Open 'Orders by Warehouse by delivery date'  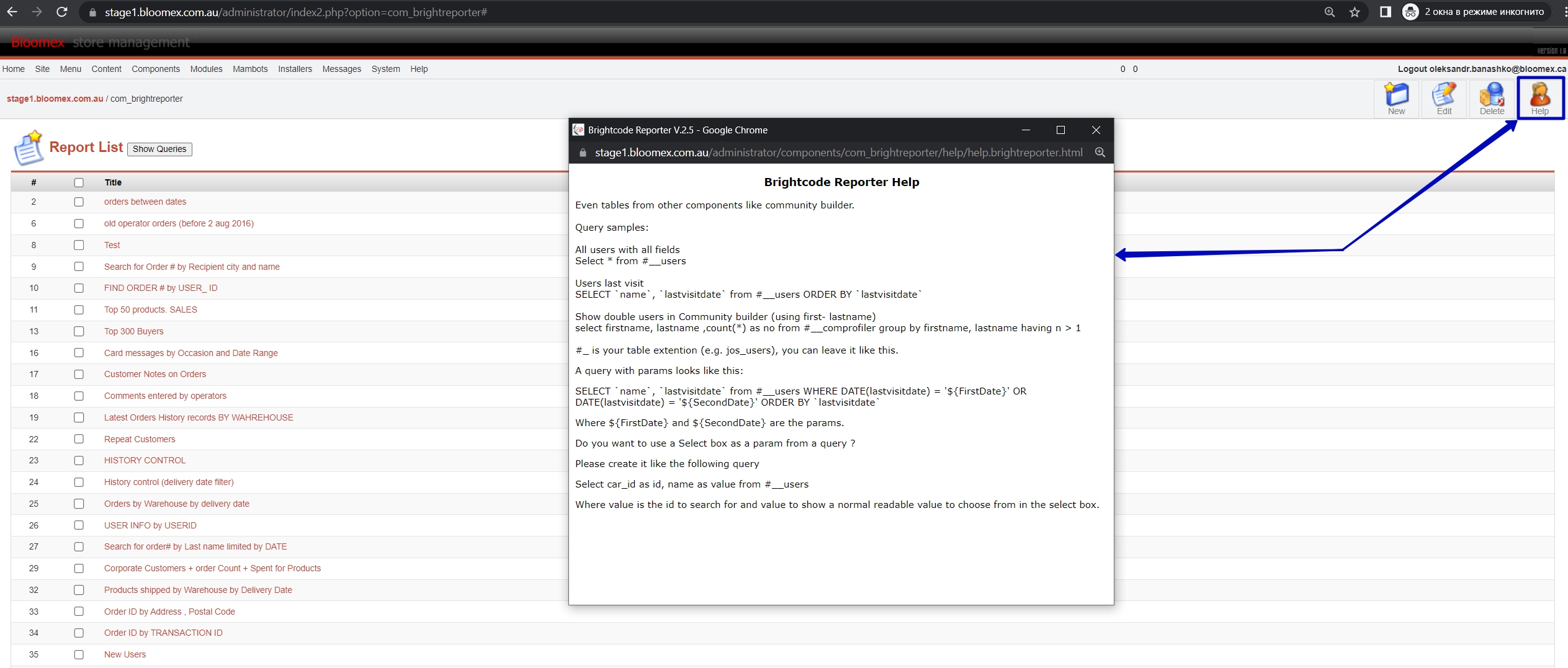coord(177,504)
